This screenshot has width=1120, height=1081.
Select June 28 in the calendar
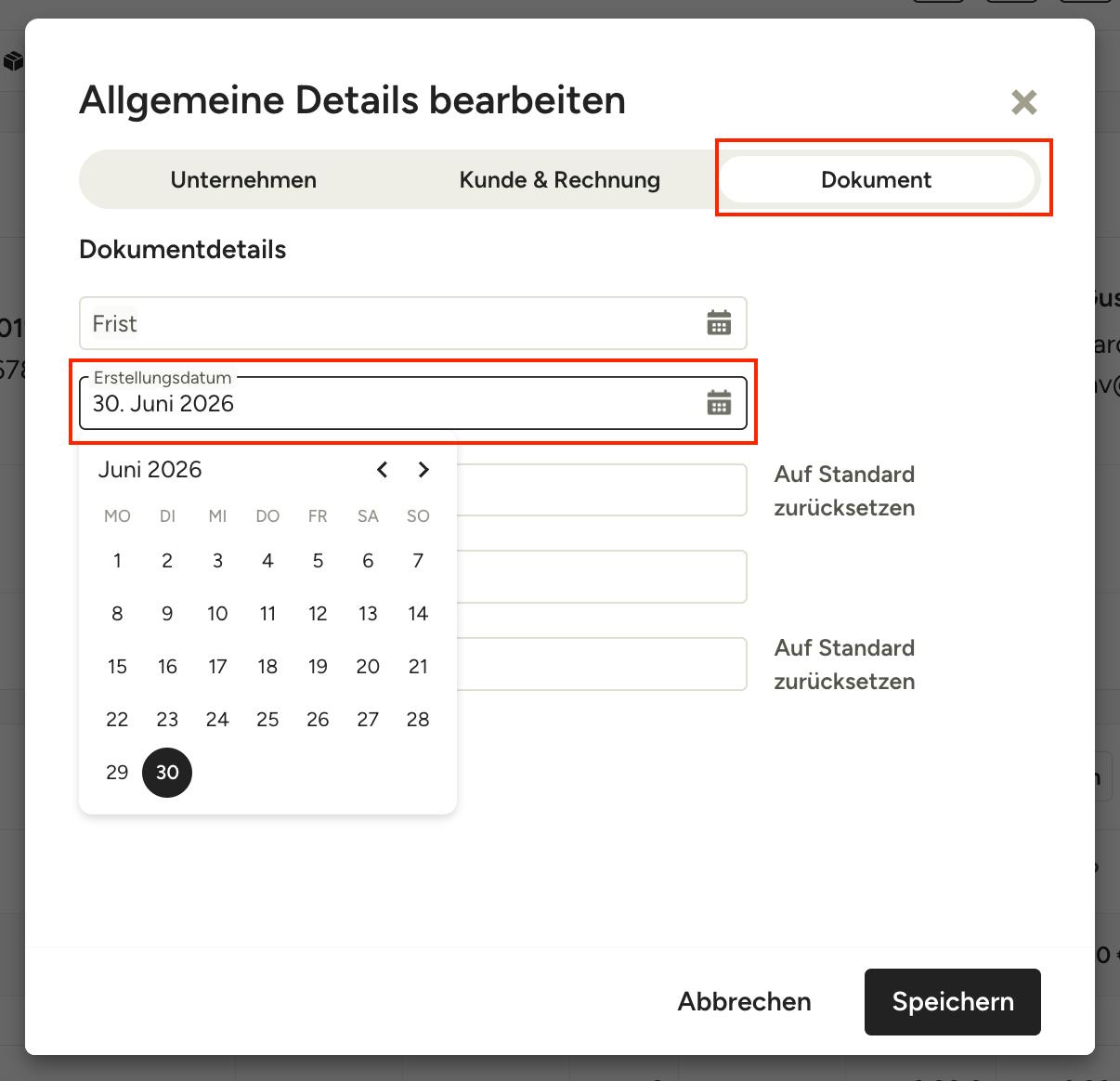point(418,720)
